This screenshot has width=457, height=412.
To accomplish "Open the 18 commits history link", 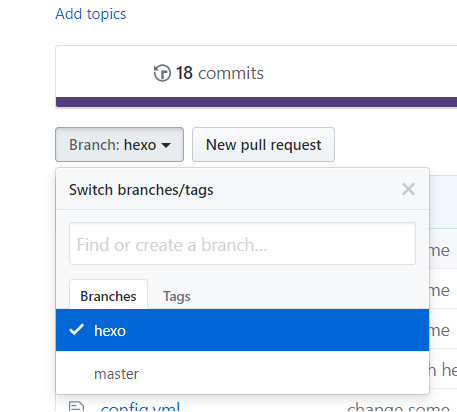I will (209, 73).
